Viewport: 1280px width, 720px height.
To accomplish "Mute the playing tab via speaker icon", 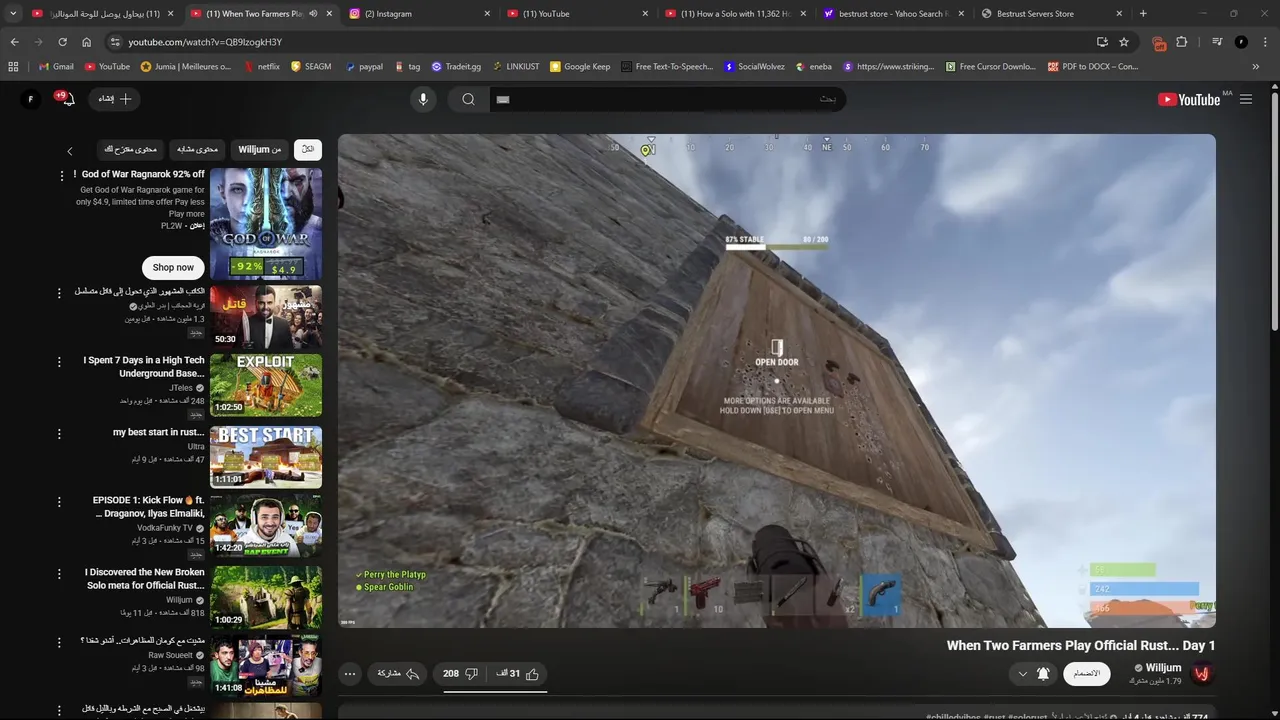I will 313,14.
